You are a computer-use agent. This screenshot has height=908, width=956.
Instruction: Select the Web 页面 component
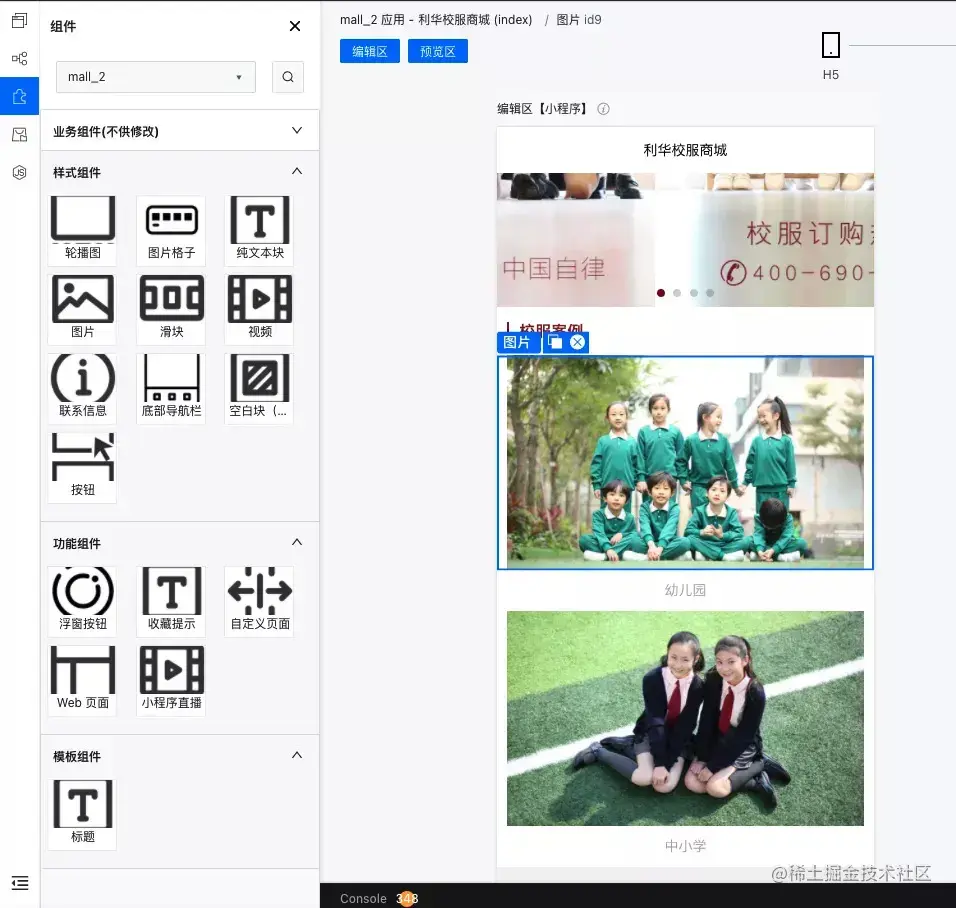pos(82,680)
